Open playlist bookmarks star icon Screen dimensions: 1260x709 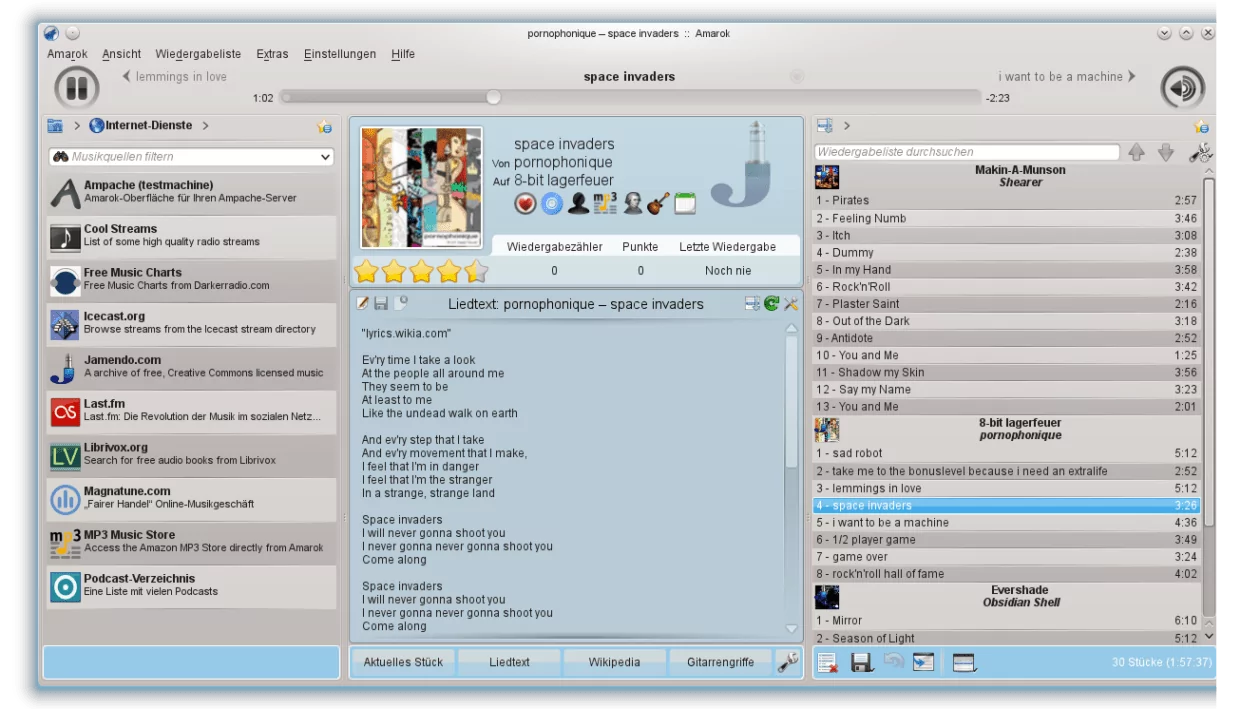click(1202, 127)
